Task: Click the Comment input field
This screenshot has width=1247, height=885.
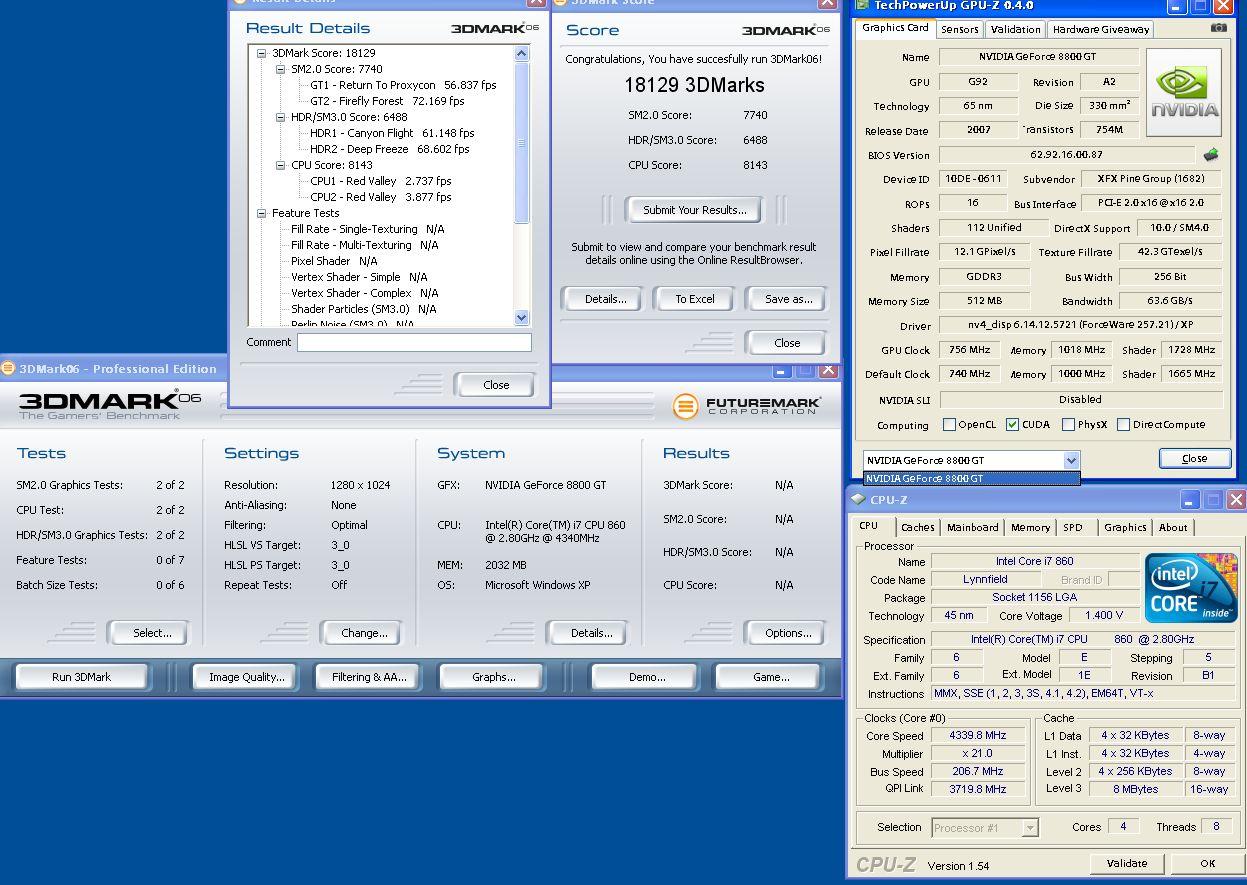Action: coord(414,342)
